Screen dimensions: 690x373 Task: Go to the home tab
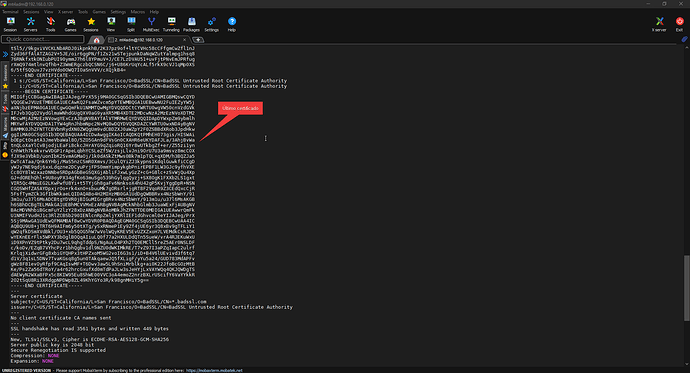[96, 40]
